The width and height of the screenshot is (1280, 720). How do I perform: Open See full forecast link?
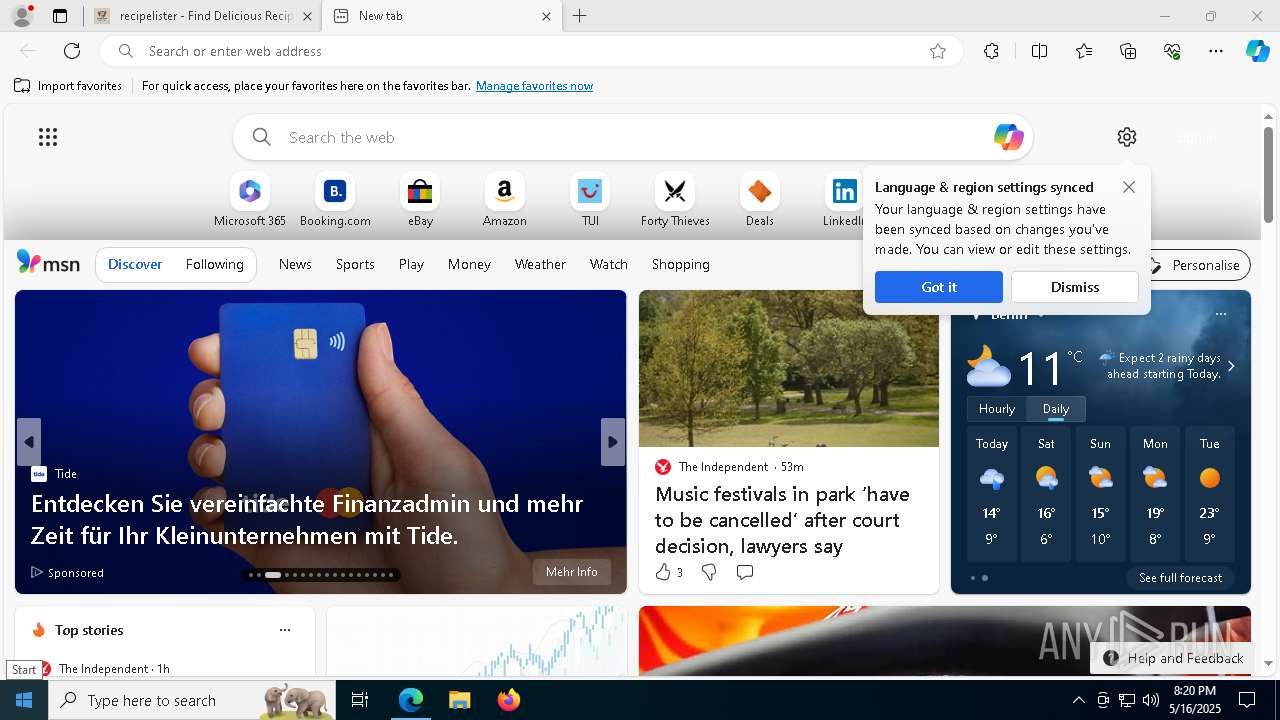[1180, 578]
